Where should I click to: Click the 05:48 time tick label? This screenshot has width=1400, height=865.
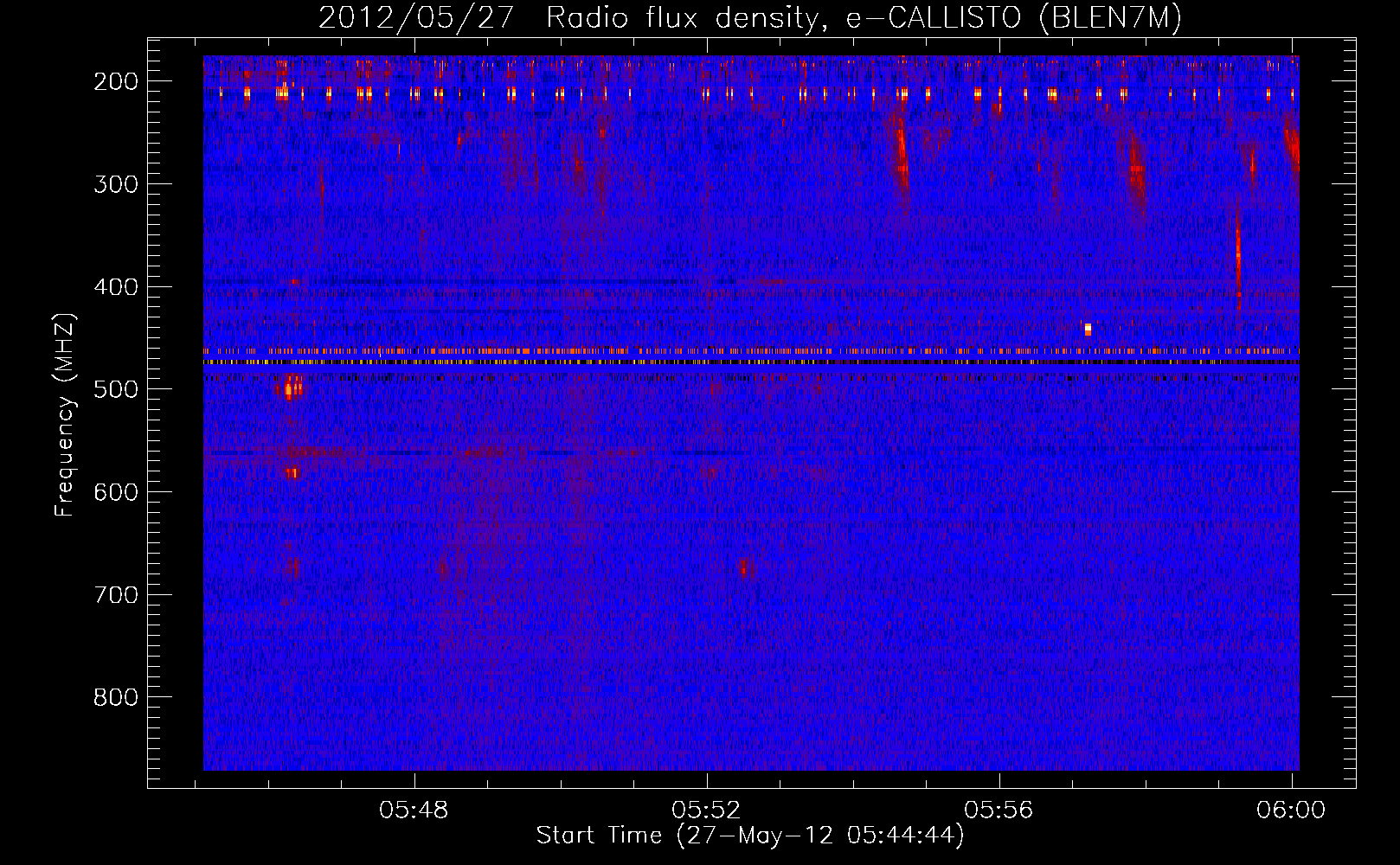[x=414, y=811]
